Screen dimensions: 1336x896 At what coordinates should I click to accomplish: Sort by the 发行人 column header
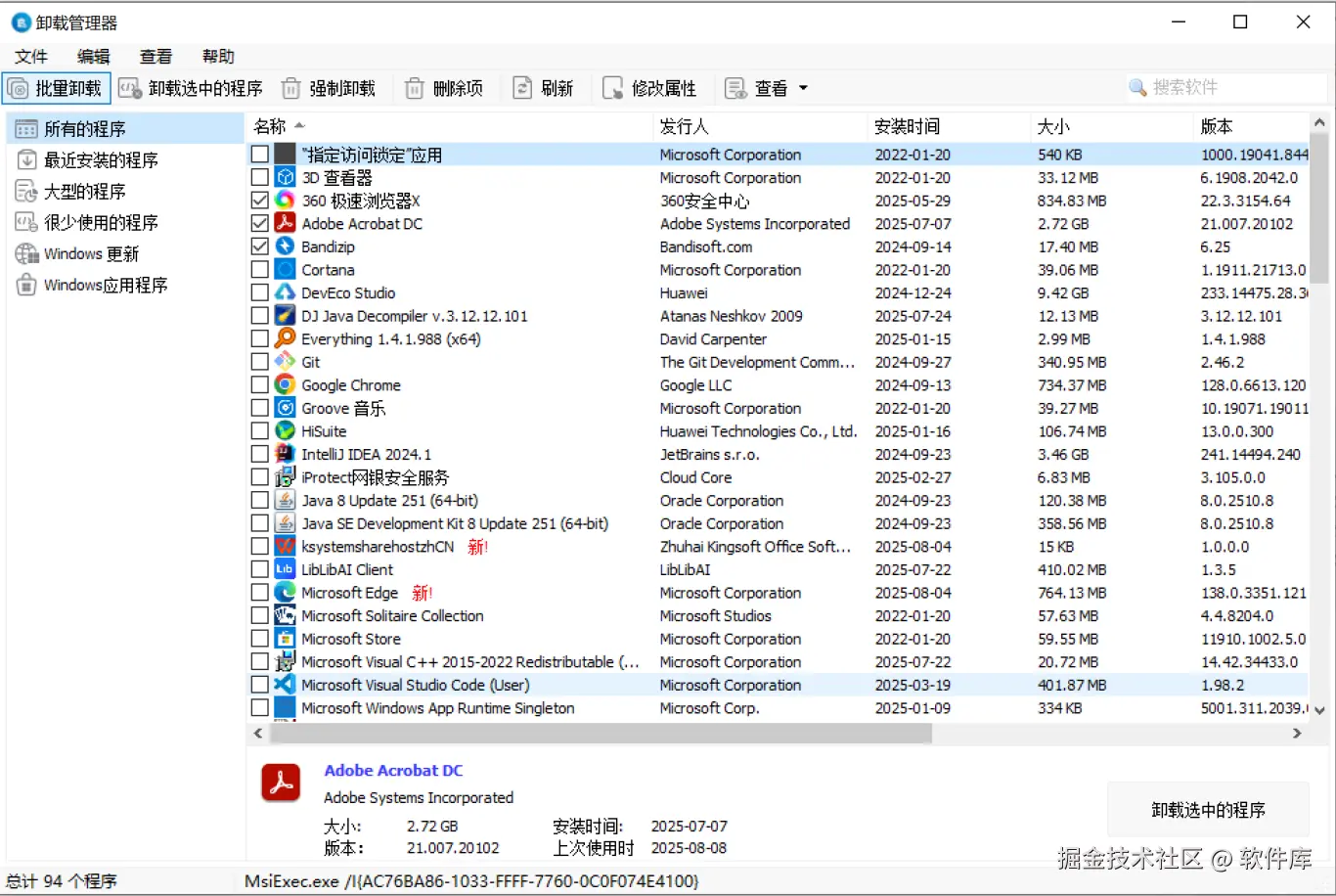(x=760, y=126)
